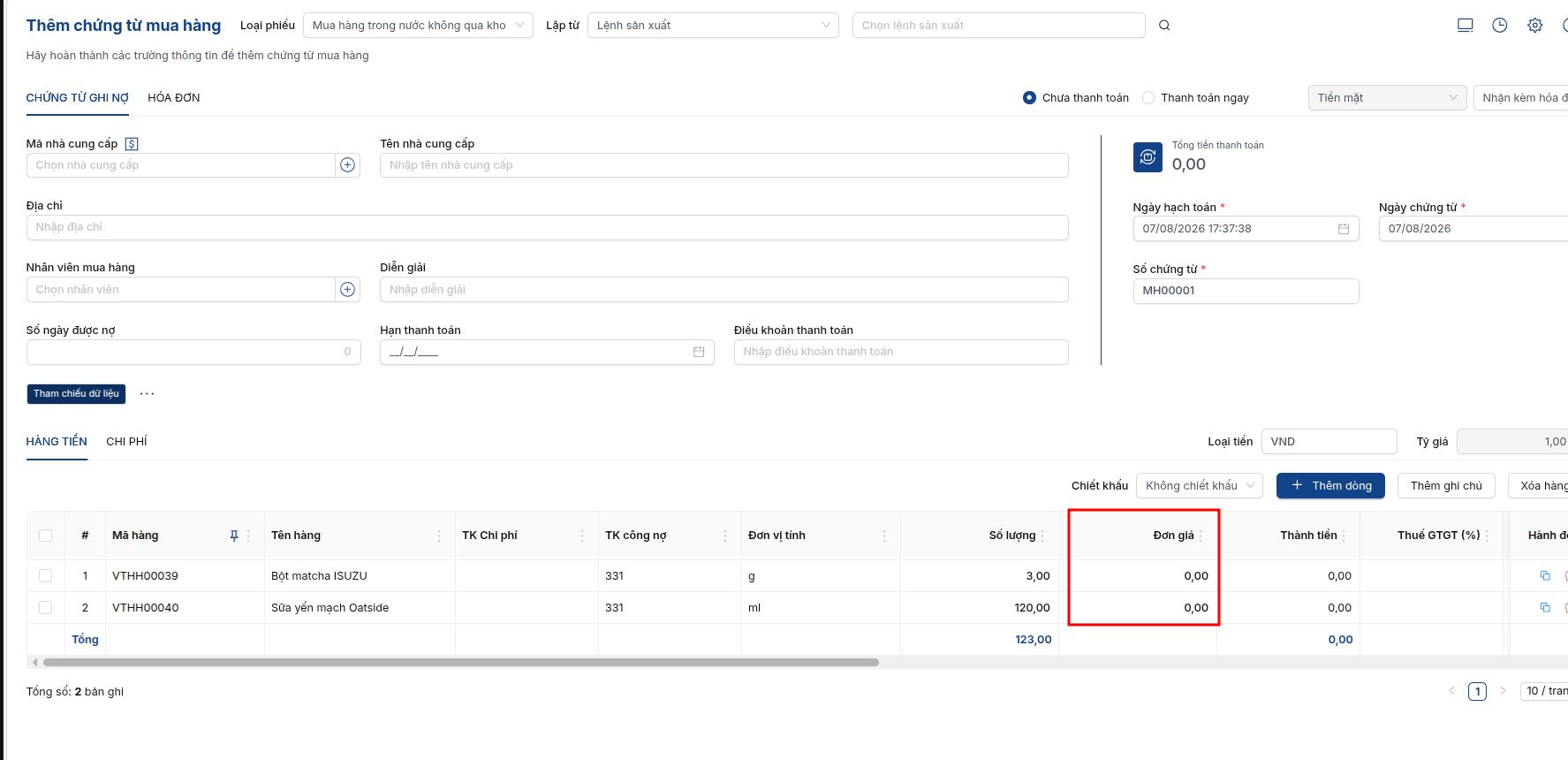
Task: Click the search icon beside production order field
Action: point(1164,26)
